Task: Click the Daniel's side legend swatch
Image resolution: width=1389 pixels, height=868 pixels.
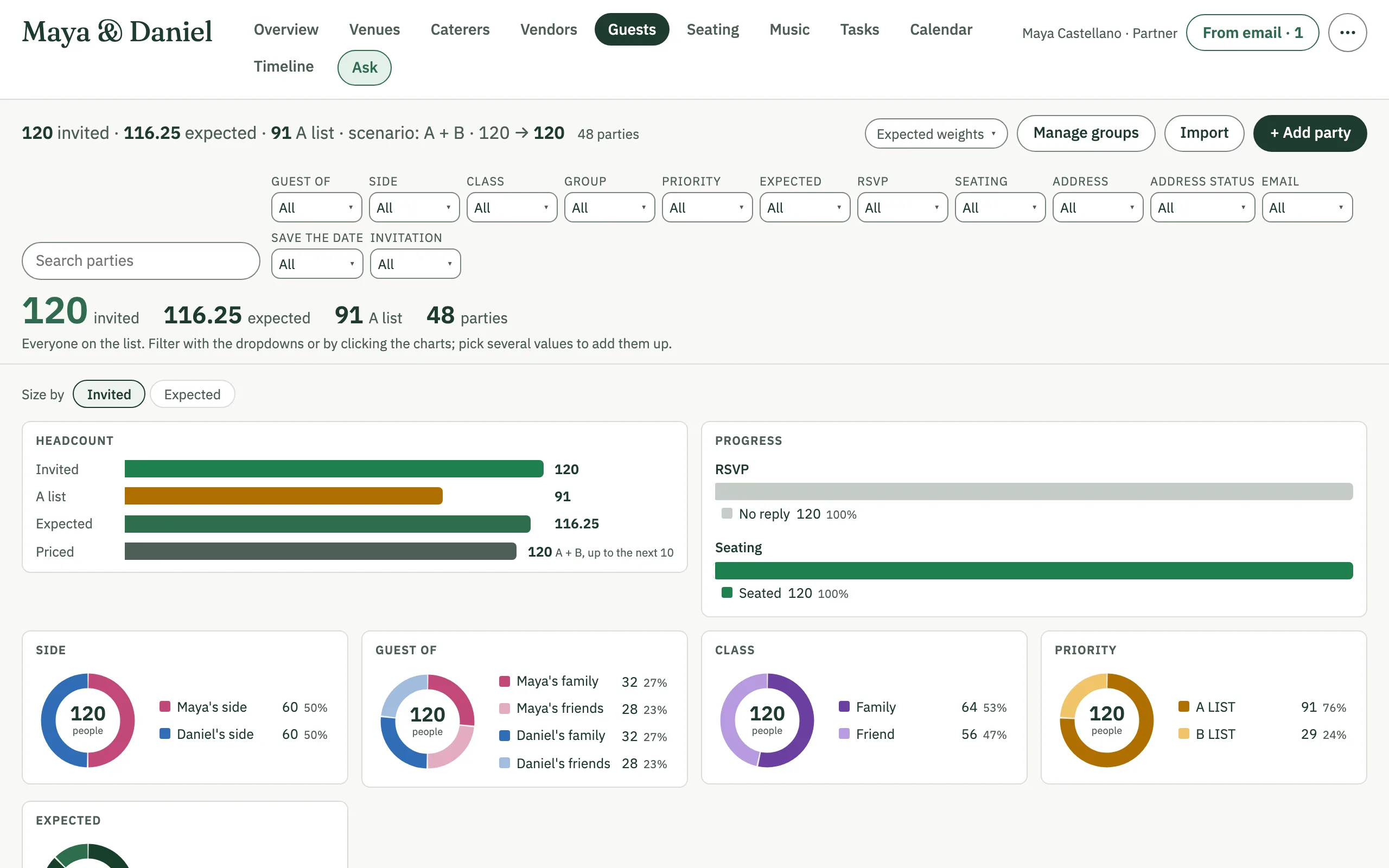Action: (x=165, y=733)
